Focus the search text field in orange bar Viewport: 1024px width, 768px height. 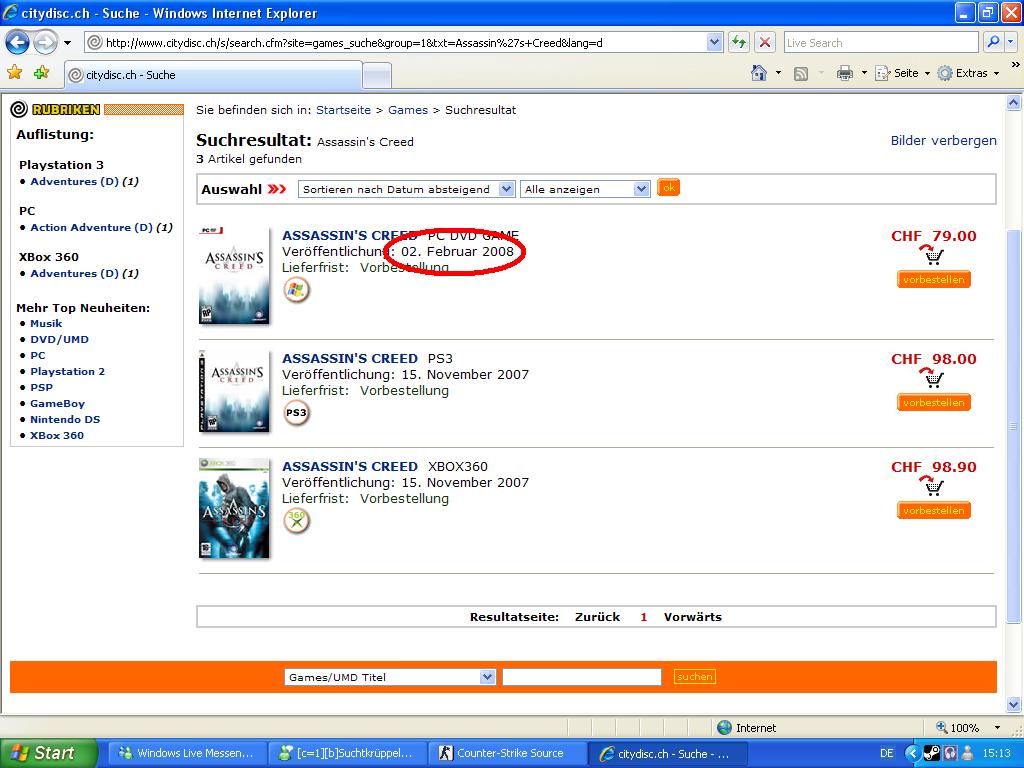(x=582, y=677)
